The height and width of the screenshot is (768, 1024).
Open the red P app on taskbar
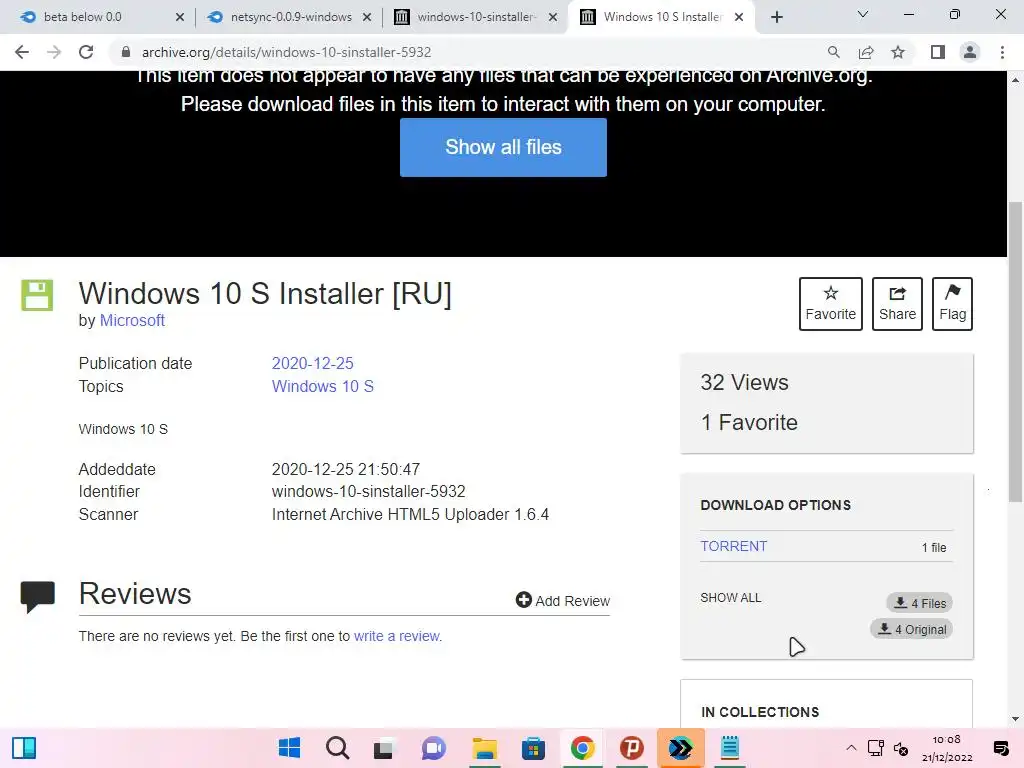(632, 748)
